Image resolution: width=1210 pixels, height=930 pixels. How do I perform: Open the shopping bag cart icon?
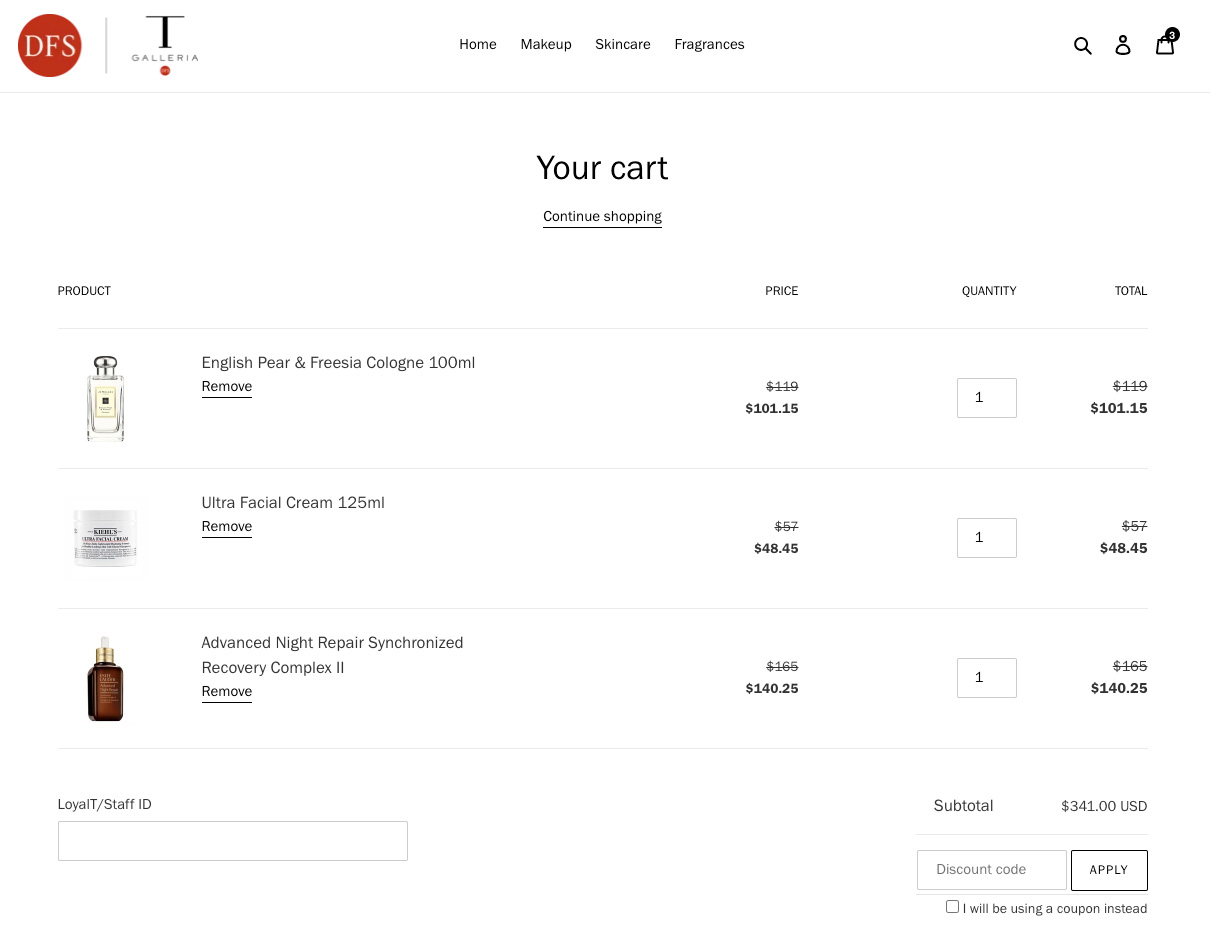(1166, 43)
